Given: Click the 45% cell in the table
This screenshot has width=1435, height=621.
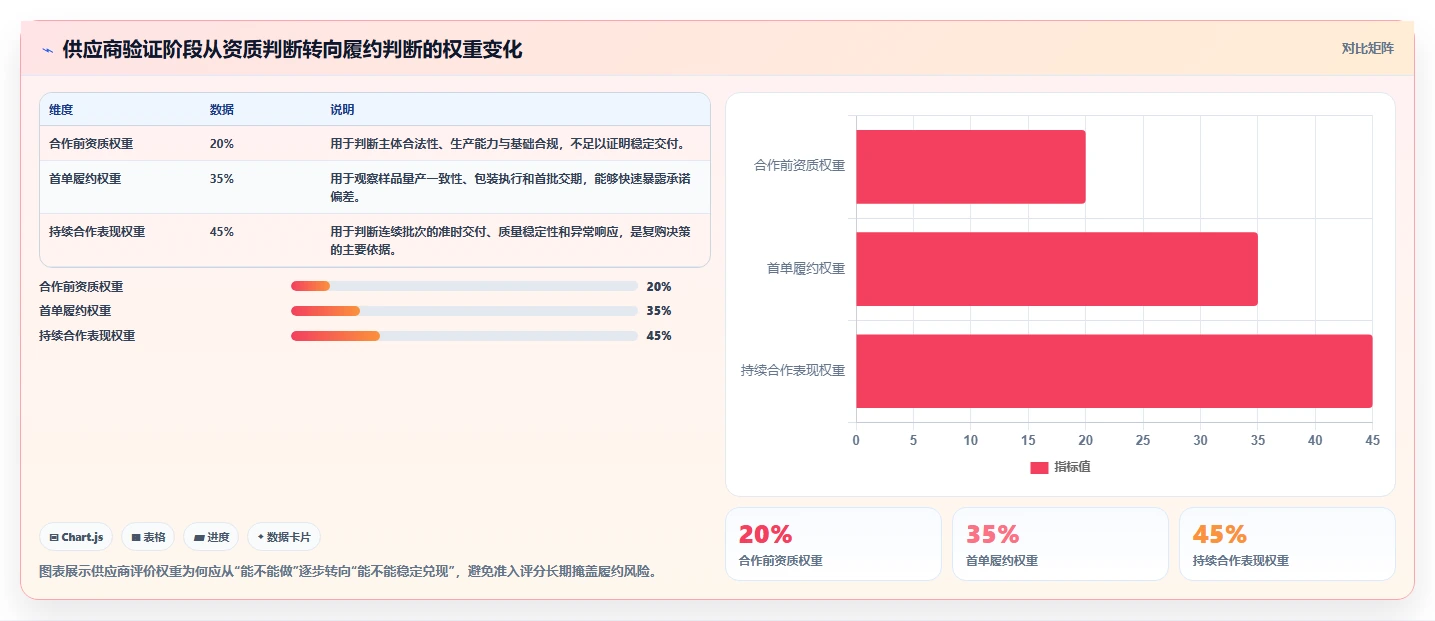Looking at the screenshot, I should coord(222,232).
